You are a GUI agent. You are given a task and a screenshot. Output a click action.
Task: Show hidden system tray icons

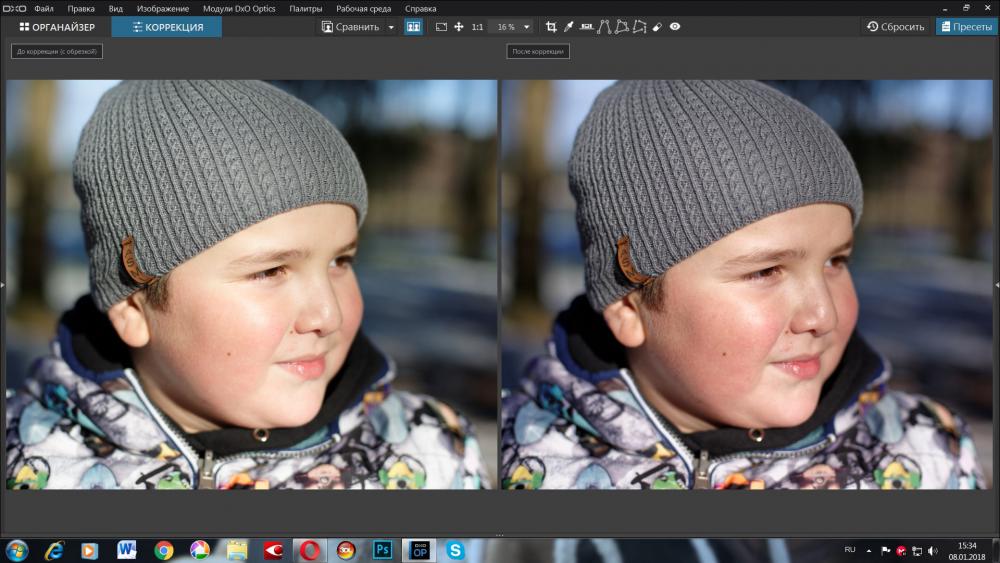coord(868,551)
